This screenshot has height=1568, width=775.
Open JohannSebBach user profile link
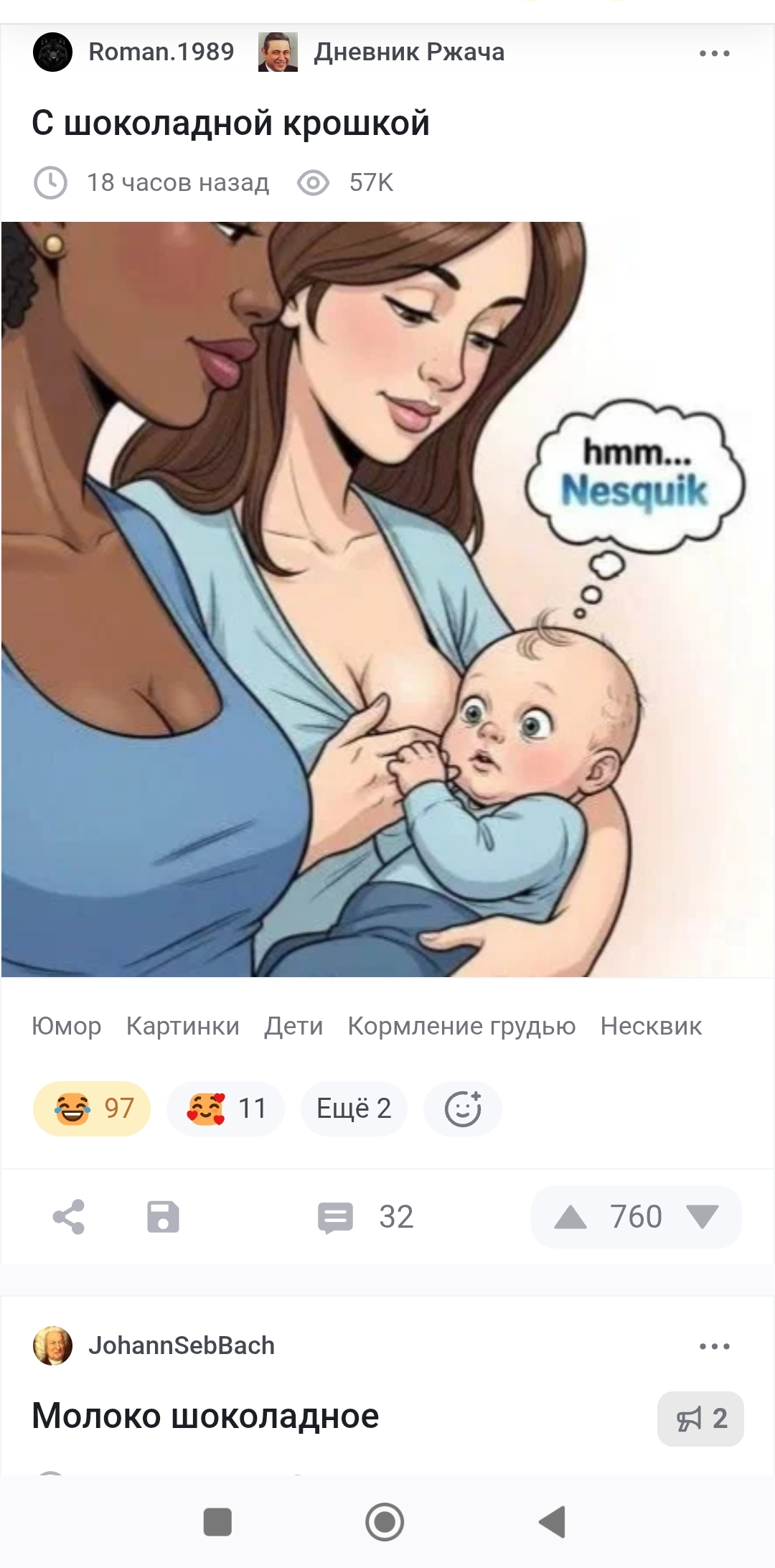coord(182,1345)
